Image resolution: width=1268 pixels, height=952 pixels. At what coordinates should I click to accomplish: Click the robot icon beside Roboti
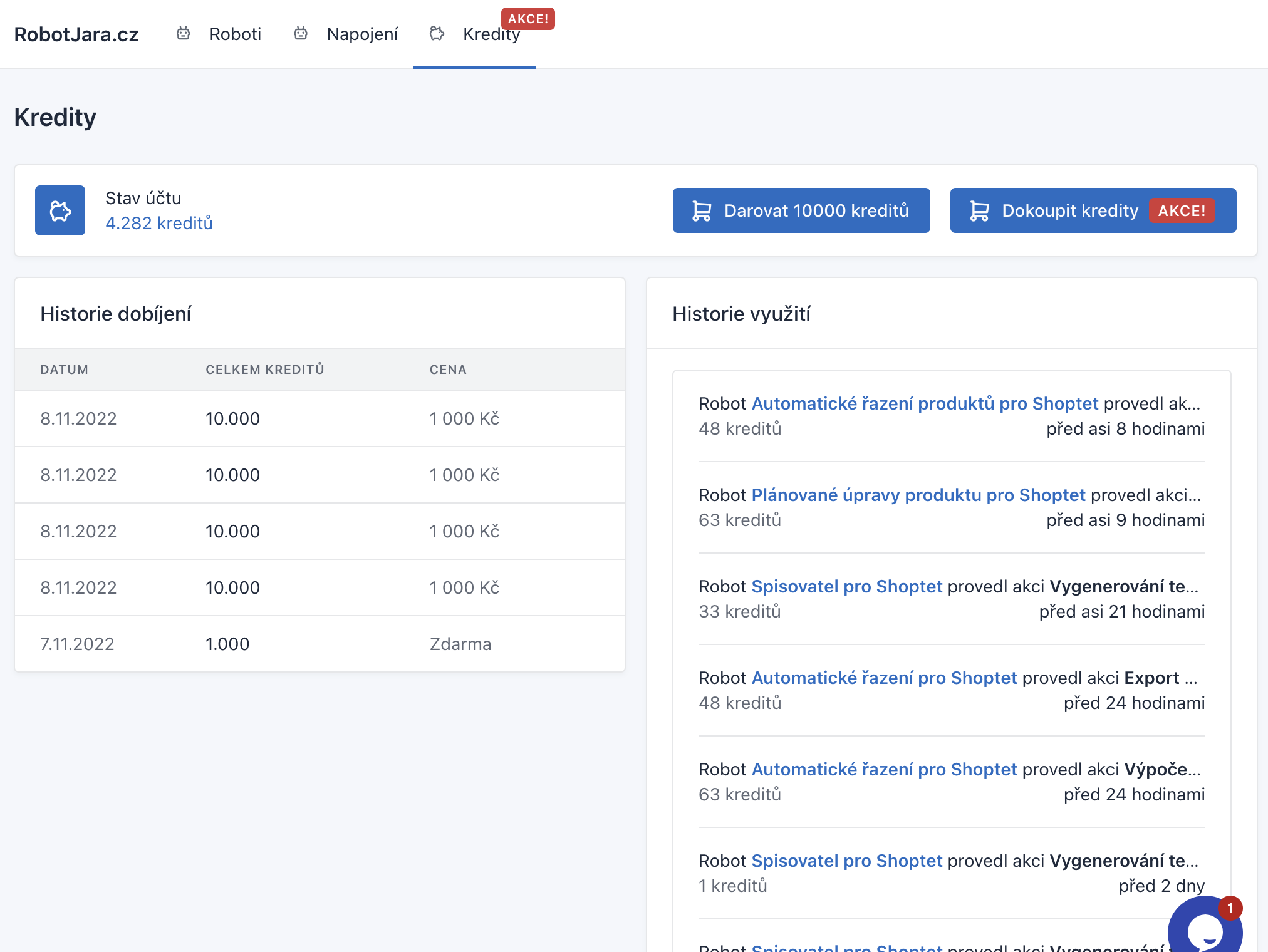[183, 33]
